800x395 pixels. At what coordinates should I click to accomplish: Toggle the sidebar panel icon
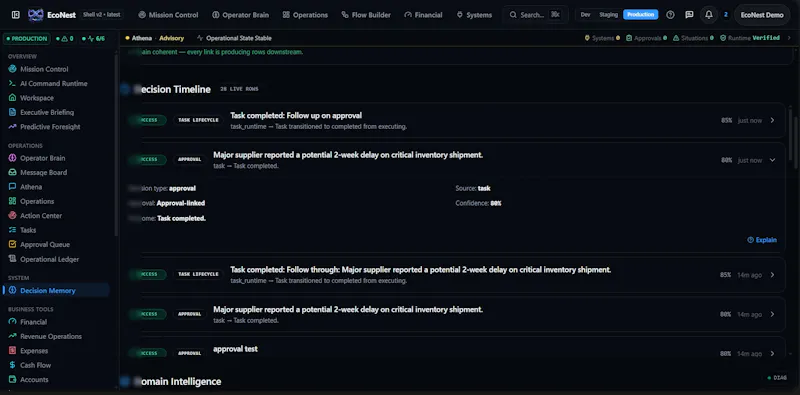pyautogui.click(x=16, y=15)
